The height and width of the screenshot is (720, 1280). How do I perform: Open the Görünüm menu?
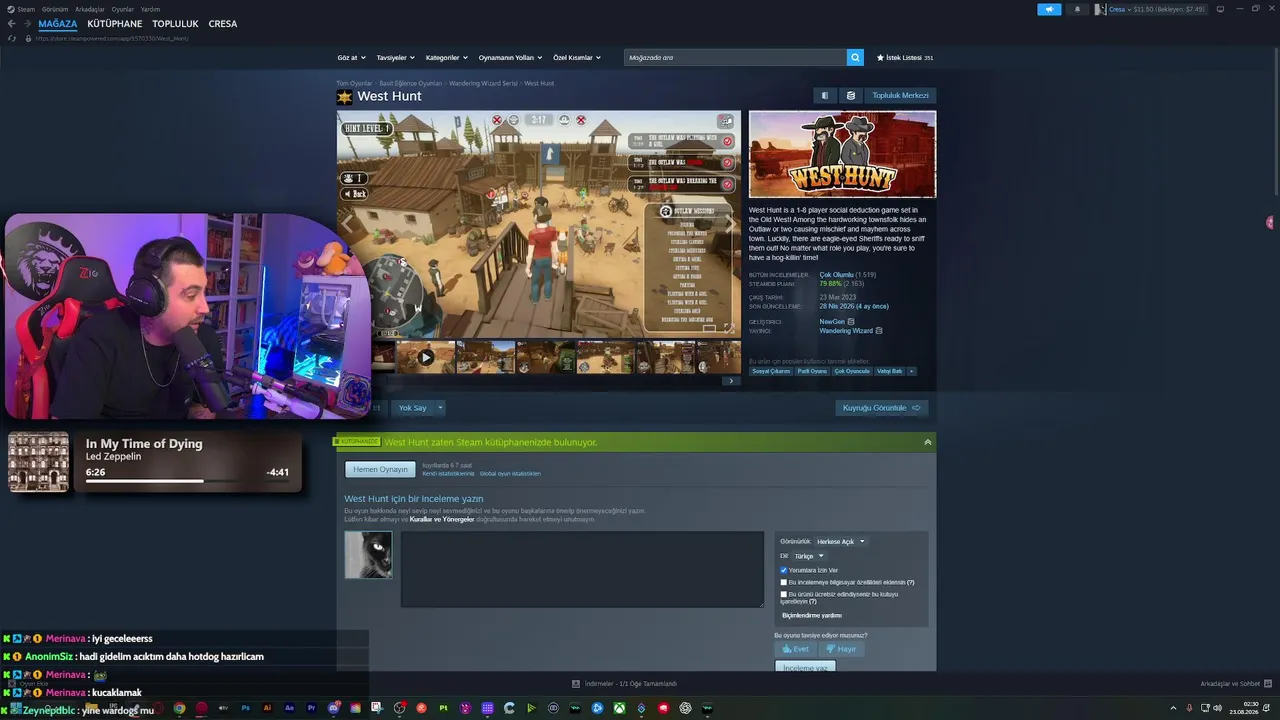pos(55,9)
